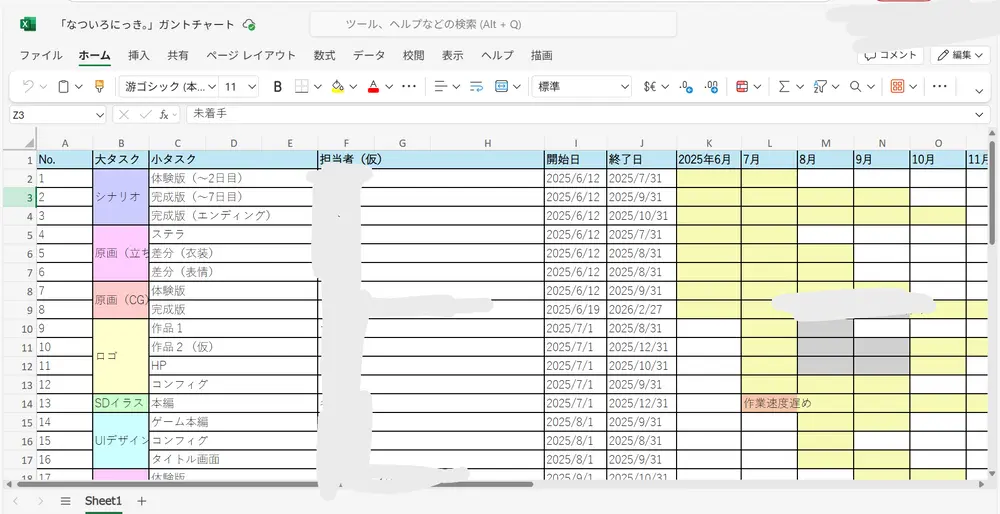Click the Fill Color paint bucket
Screen dimensions: 1000x514
337,87
